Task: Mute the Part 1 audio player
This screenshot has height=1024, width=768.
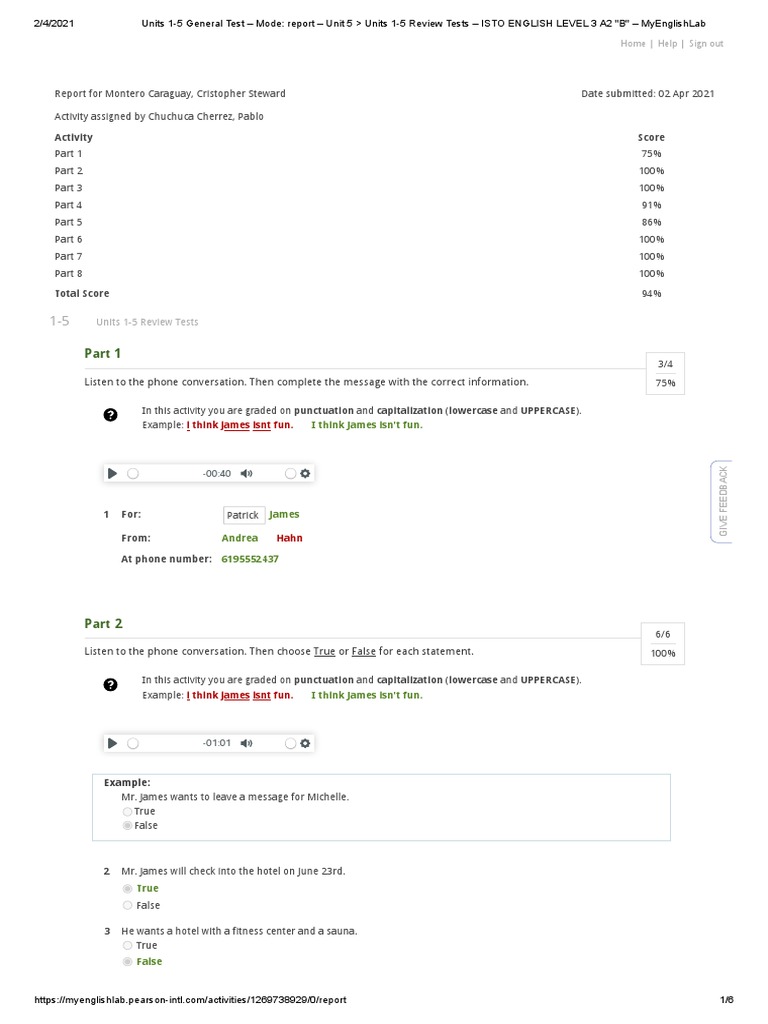Action: coord(247,473)
